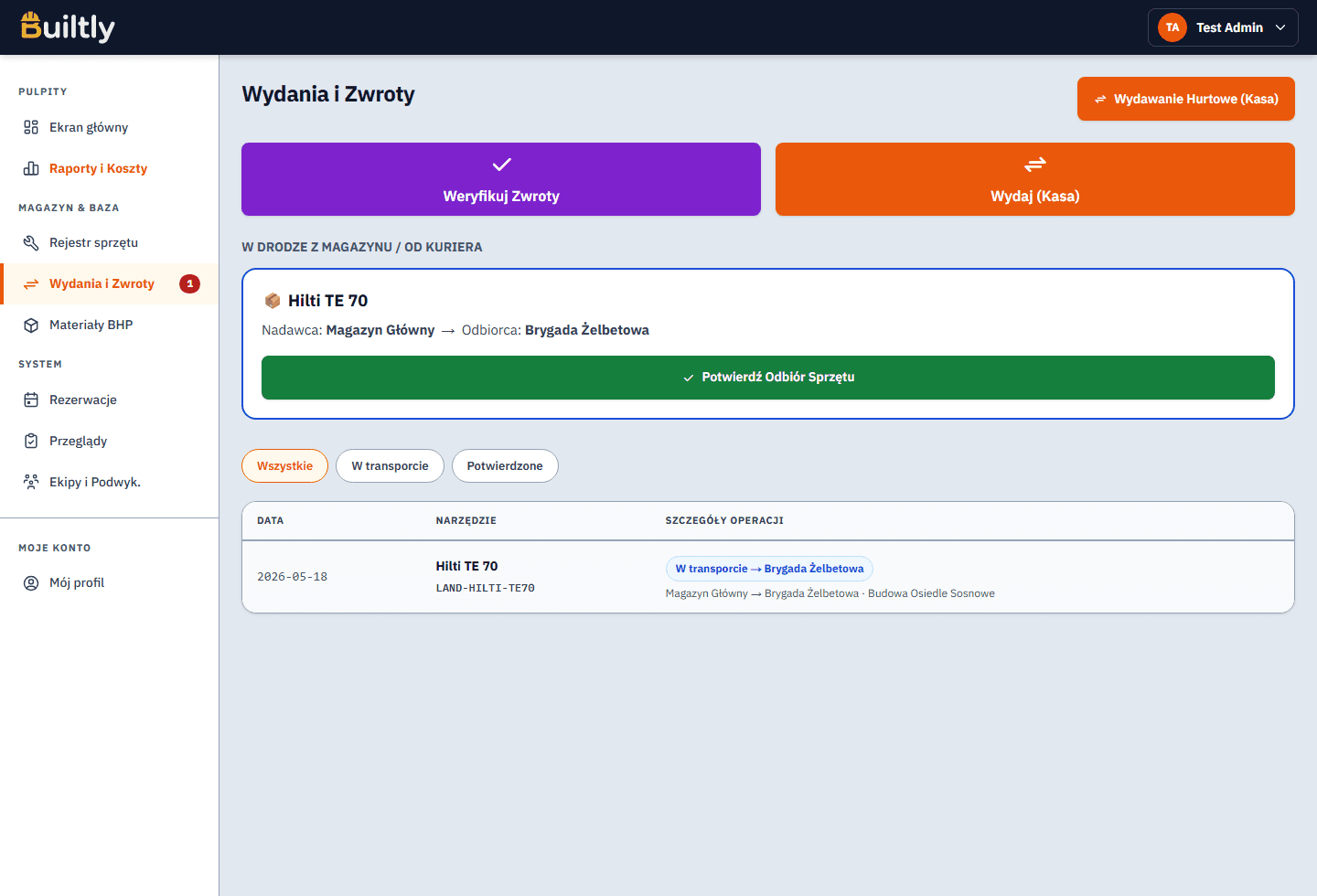Click the Ekipy i Podwyk. people icon

[31, 482]
